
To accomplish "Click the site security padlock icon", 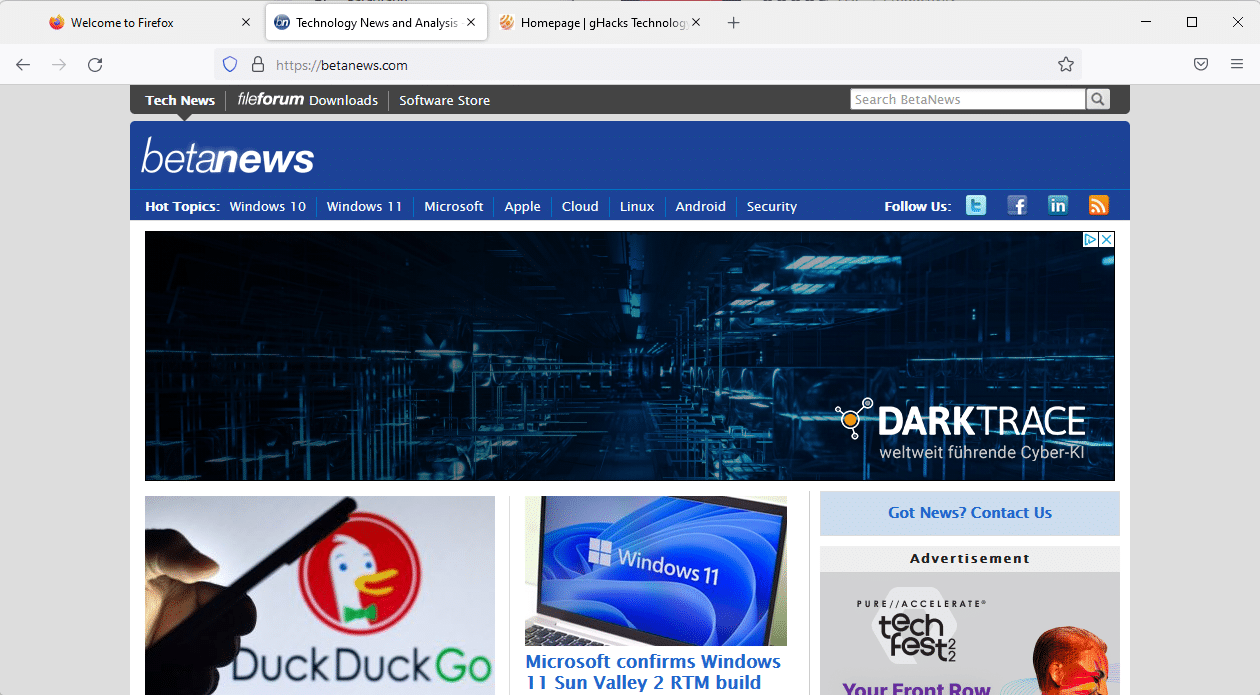I will 258,65.
